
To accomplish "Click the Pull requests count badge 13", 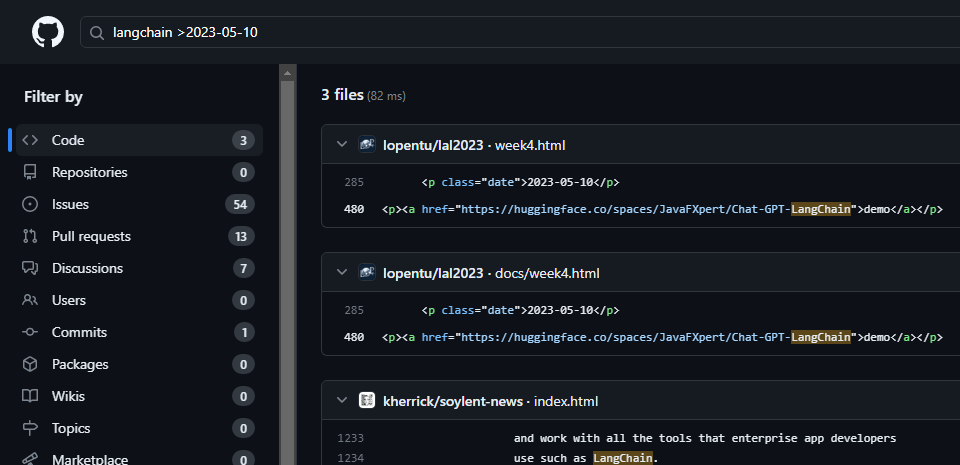I will point(241,236).
